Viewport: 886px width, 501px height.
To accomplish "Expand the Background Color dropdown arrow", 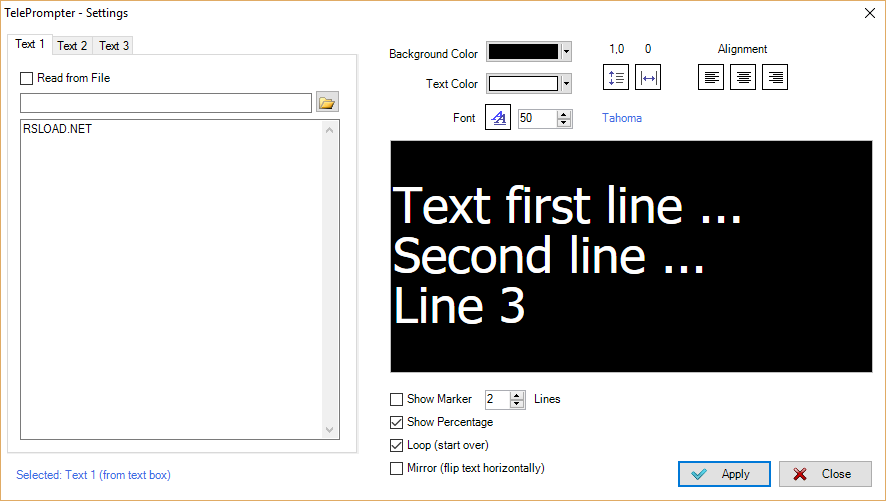I will 566,52.
